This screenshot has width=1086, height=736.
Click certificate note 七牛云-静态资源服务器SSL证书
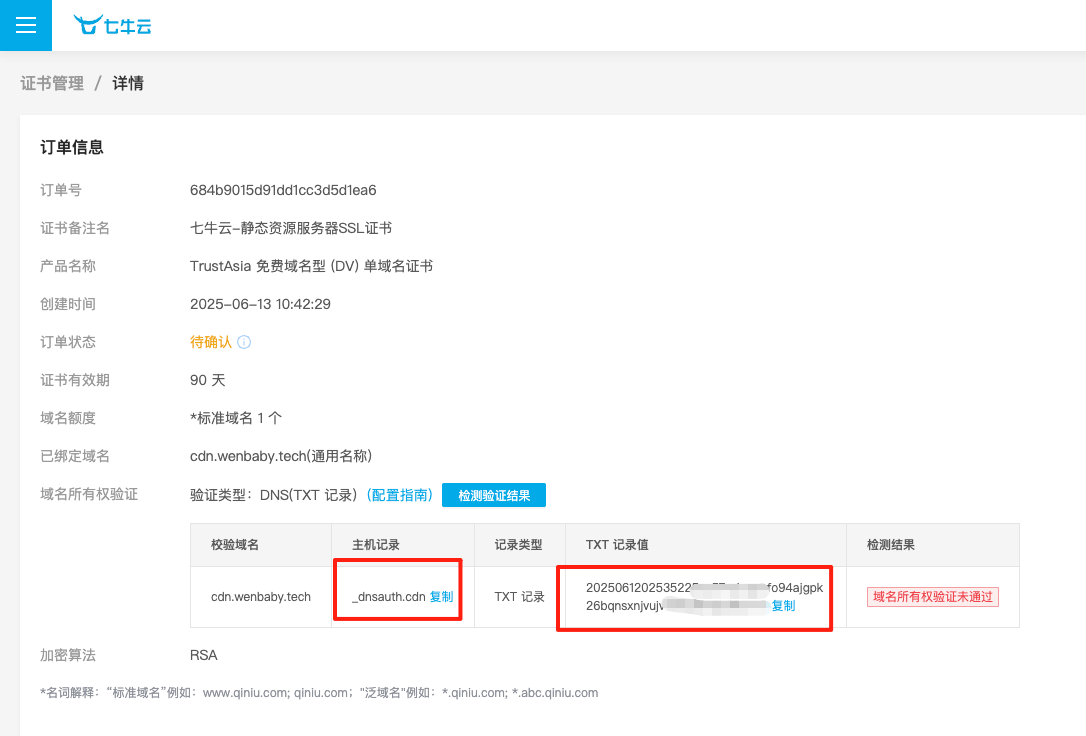(291, 228)
